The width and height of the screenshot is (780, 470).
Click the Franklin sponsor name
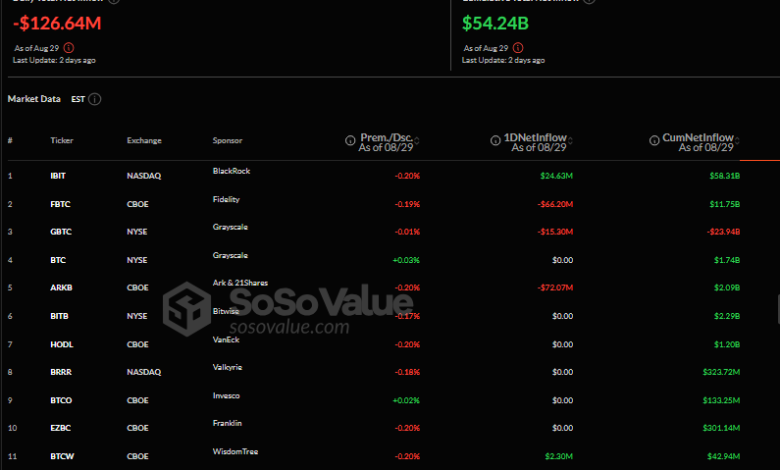click(x=227, y=423)
